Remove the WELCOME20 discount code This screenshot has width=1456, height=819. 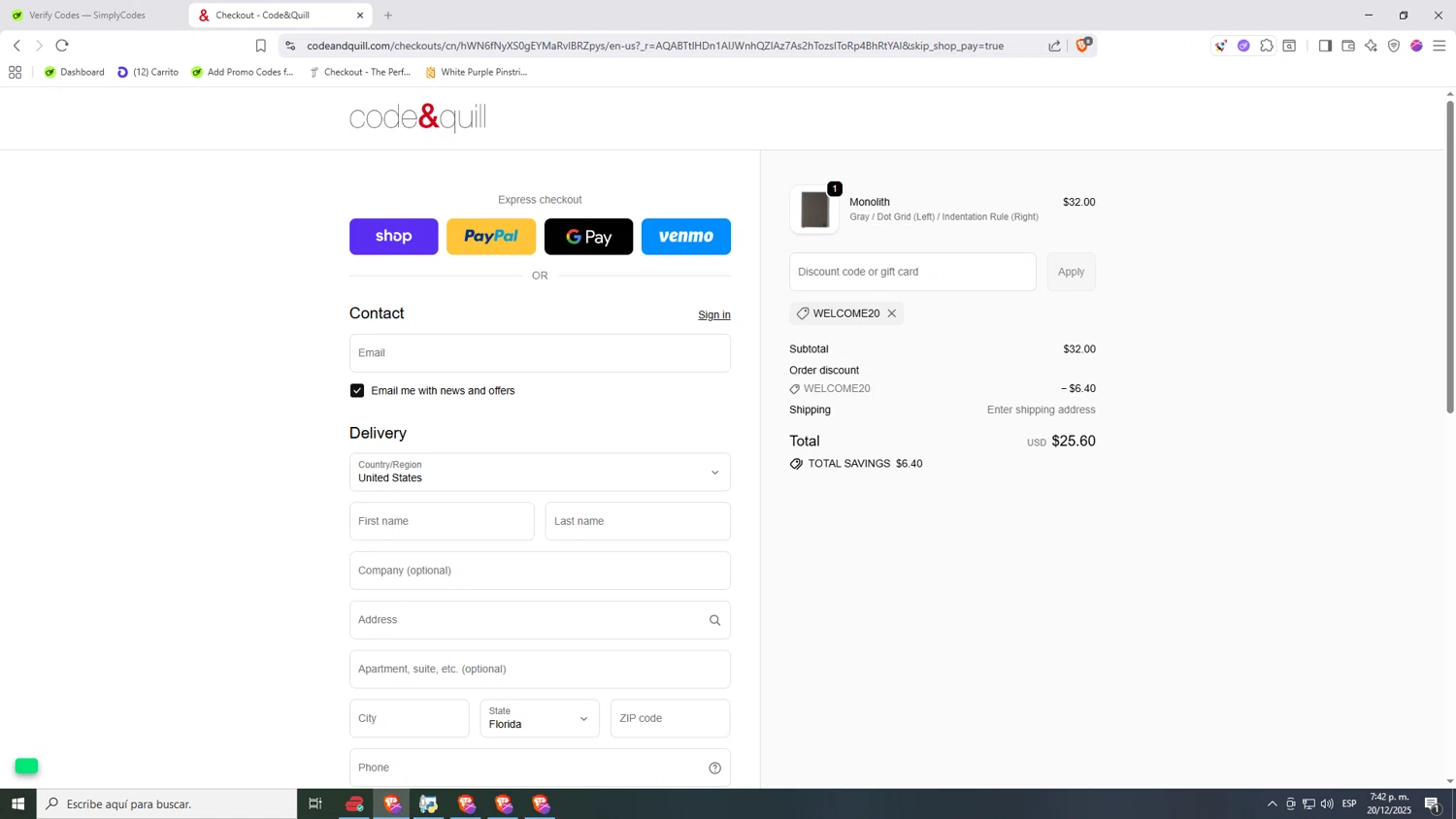(891, 313)
